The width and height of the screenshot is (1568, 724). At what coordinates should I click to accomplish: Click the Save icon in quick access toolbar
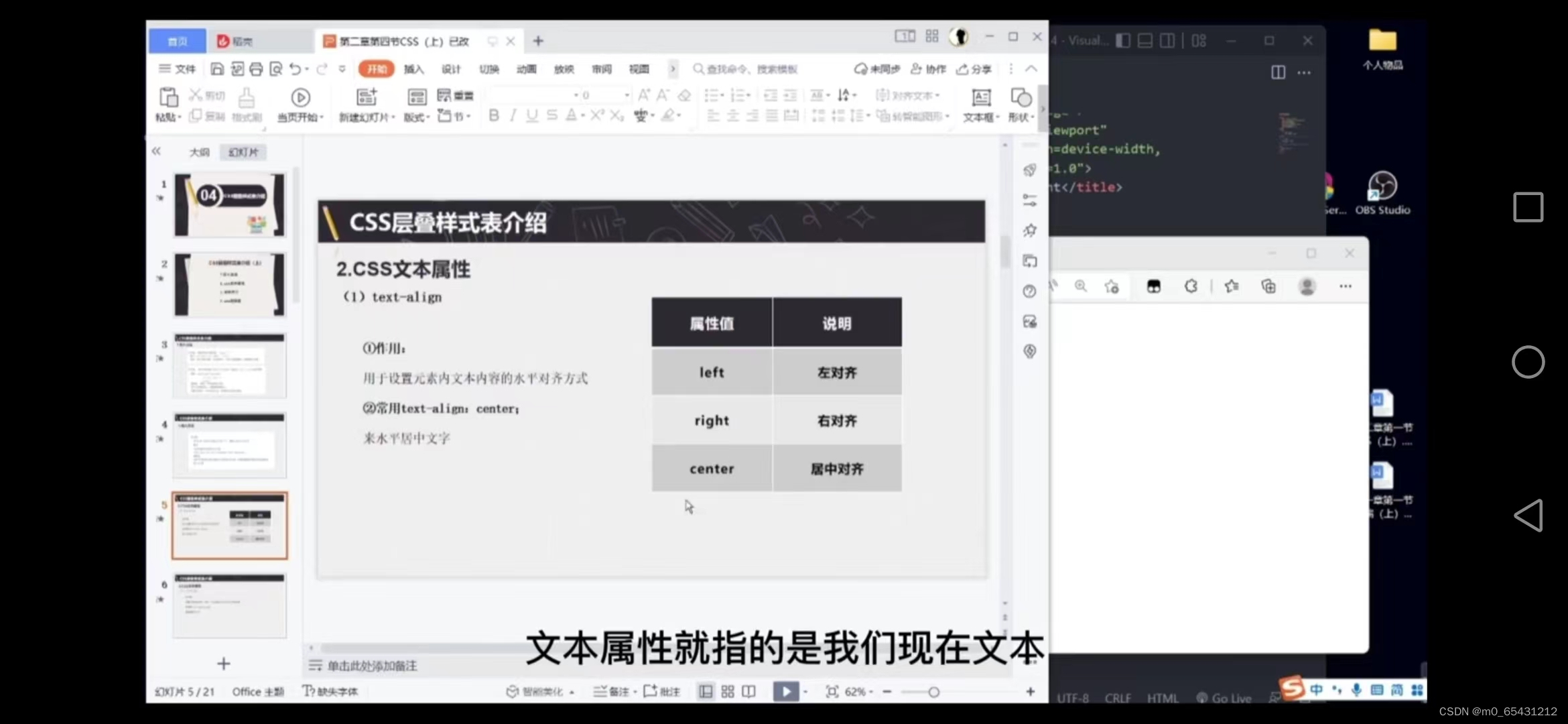tap(217, 69)
